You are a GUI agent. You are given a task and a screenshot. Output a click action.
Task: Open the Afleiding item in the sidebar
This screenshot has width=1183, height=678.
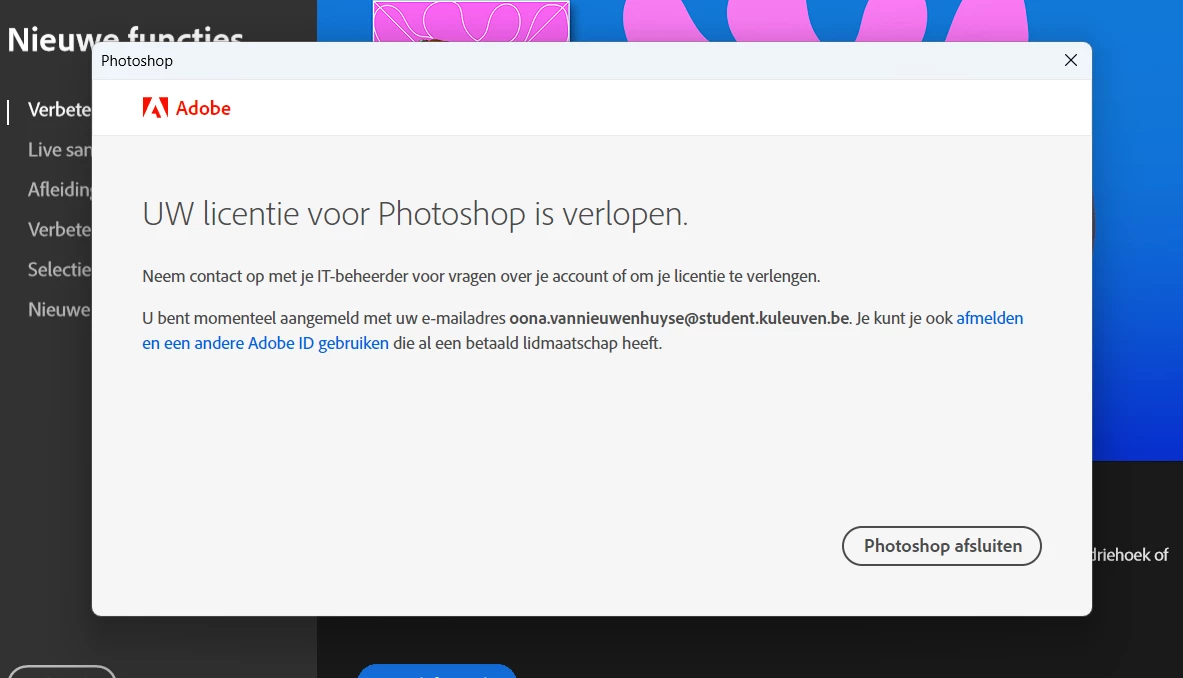point(60,189)
